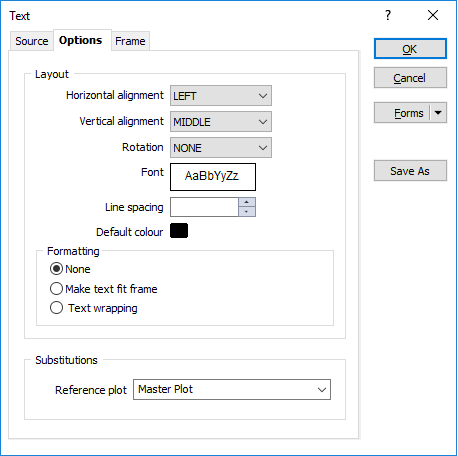458x456 pixels.
Task: Open the Rotation dropdown list
Action: point(221,148)
